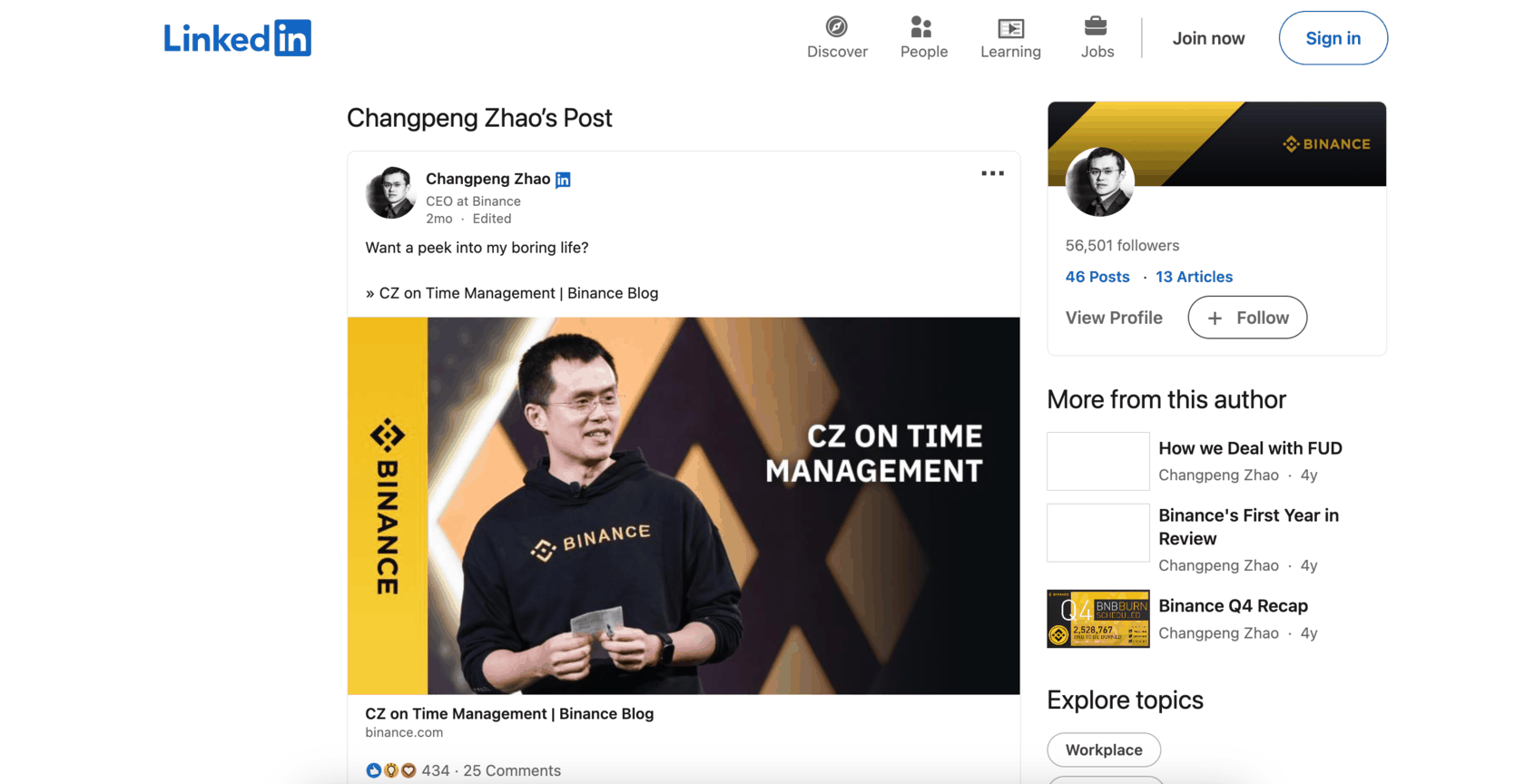Image resolution: width=1525 pixels, height=784 pixels.
Task: Click the Changpeng Zhao's Post heading
Action: click(x=479, y=118)
